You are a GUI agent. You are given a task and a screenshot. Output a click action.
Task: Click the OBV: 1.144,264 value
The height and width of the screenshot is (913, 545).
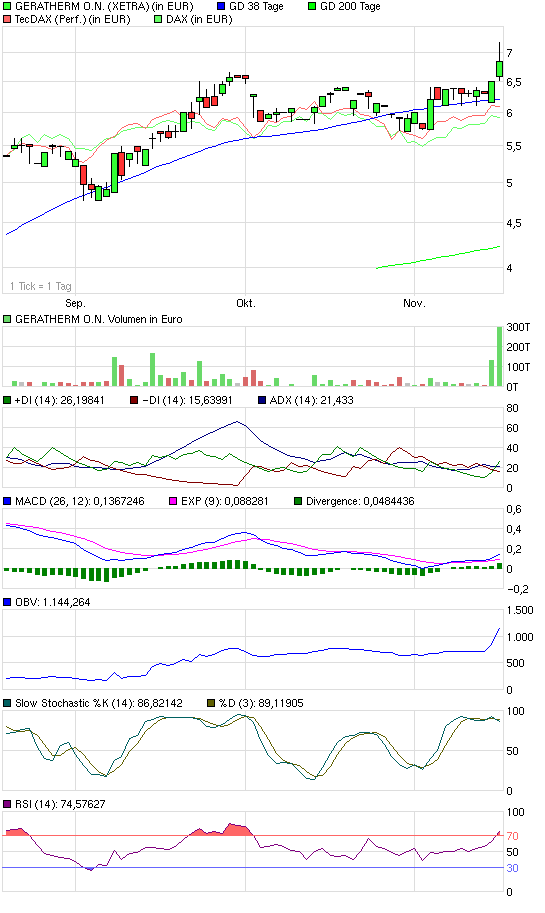[x=52, y=602]
